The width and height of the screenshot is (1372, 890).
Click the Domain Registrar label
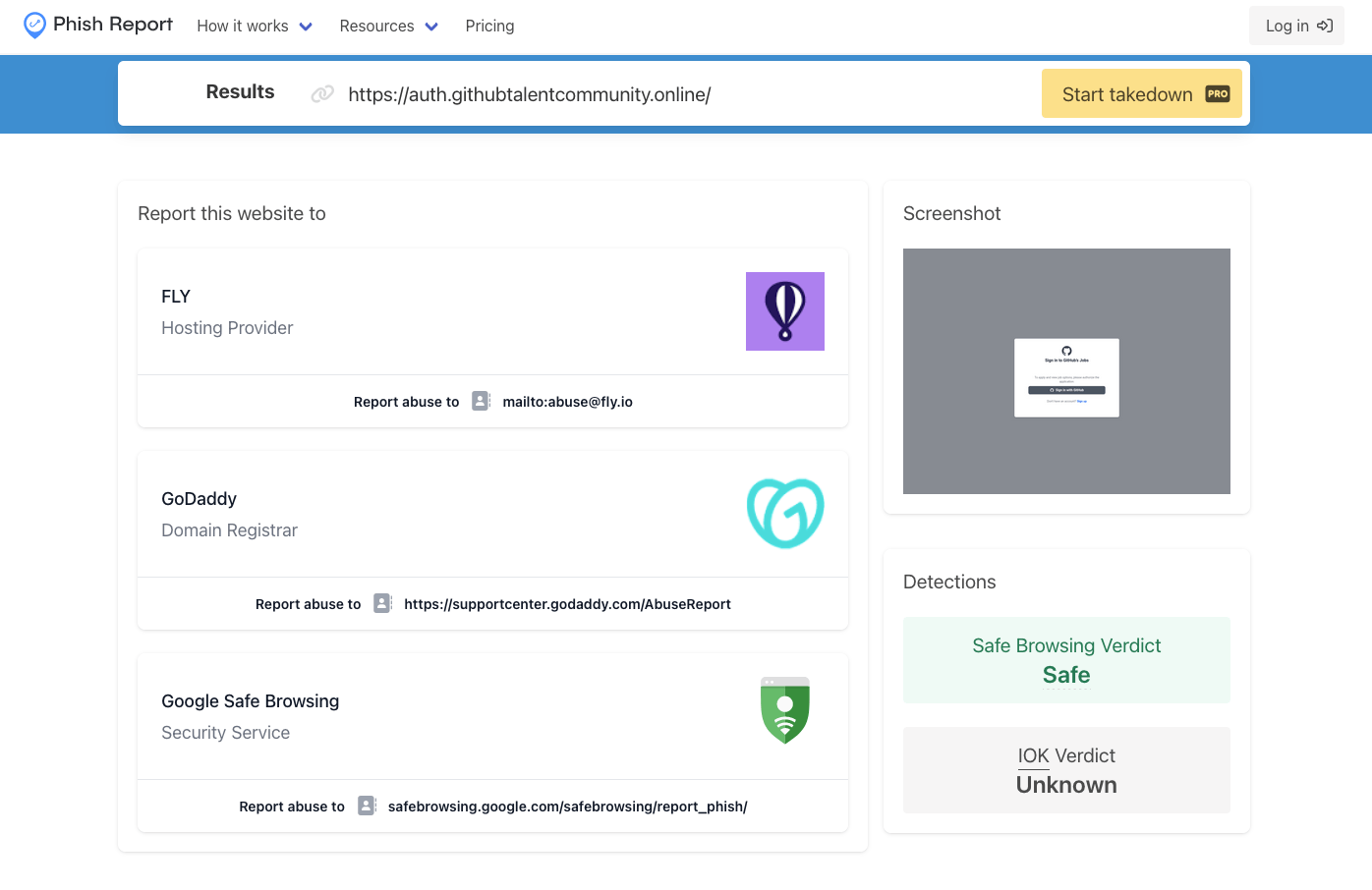[x=229, y=530]
